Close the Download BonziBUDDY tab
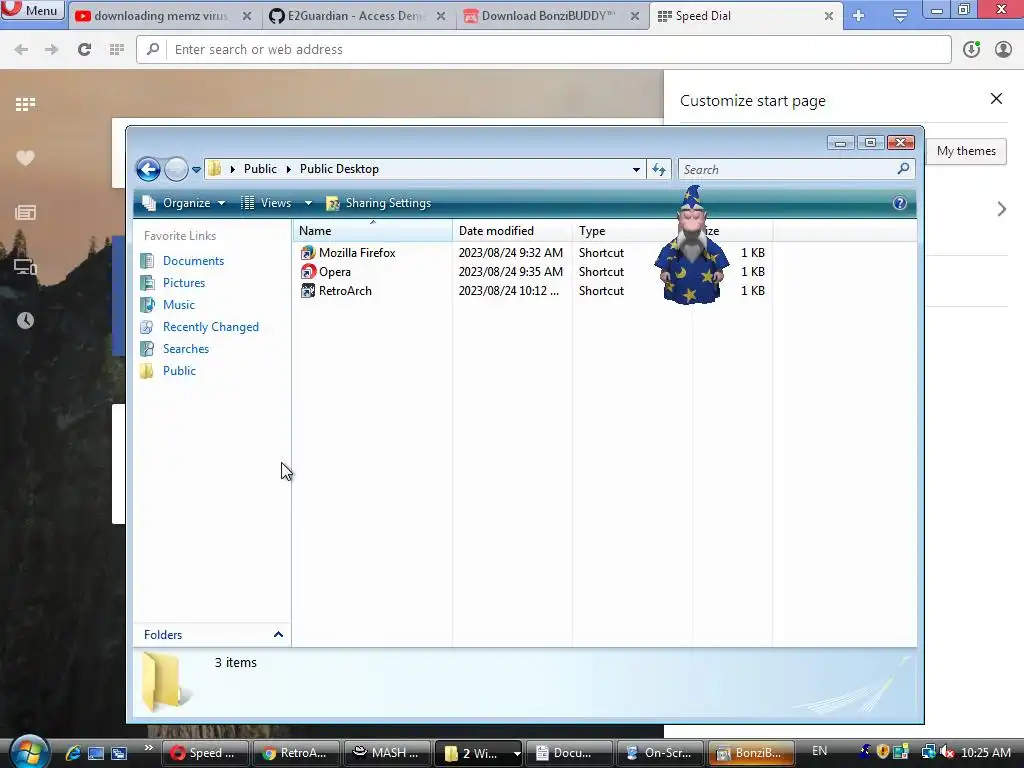Screen dimensions: 1024x768 (x=634, y=16)
